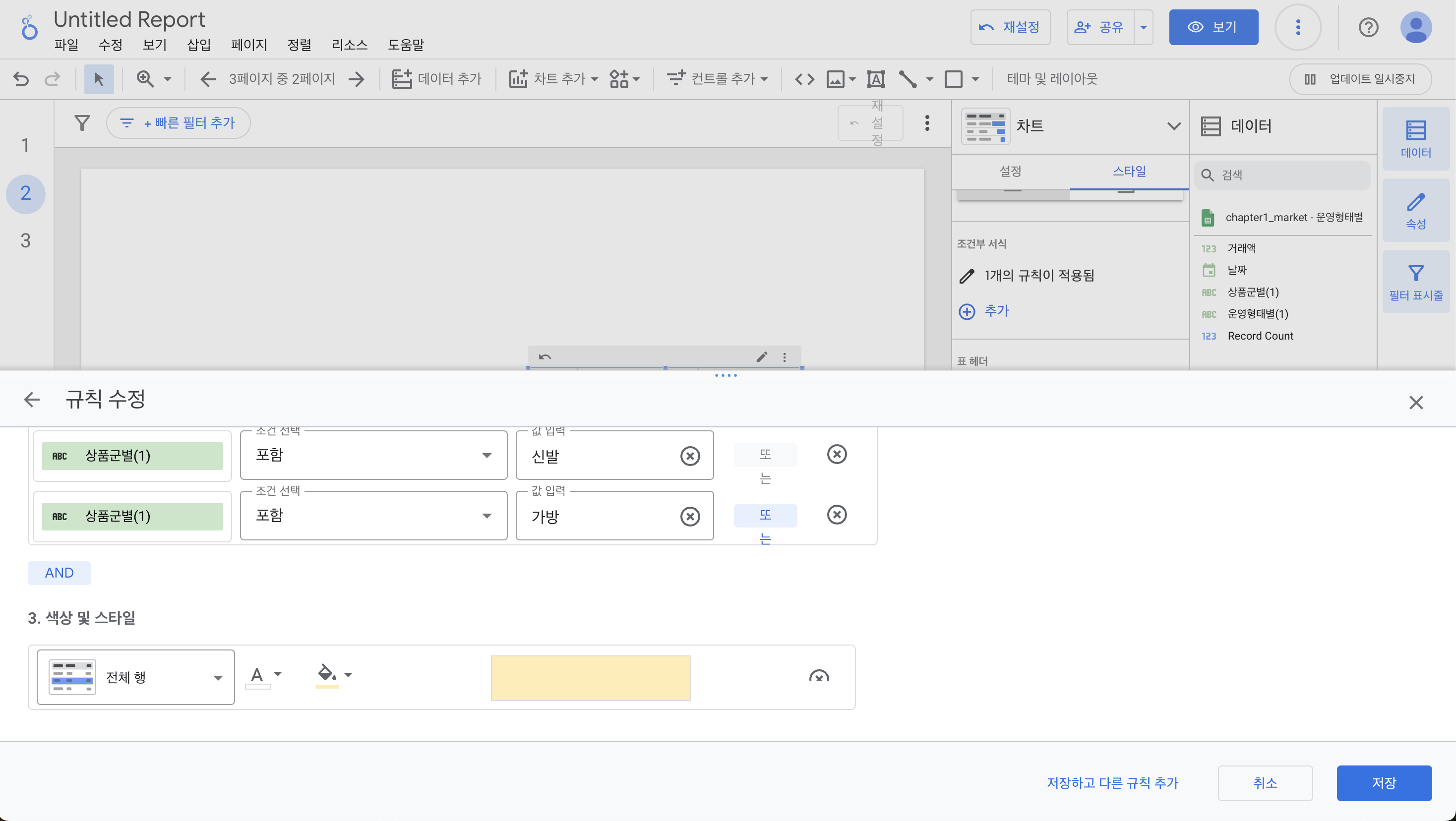Click 저장하고 다른 규칙 추가 link
The height and width of the screenshot is (821, 1456).
point(1112,782)
